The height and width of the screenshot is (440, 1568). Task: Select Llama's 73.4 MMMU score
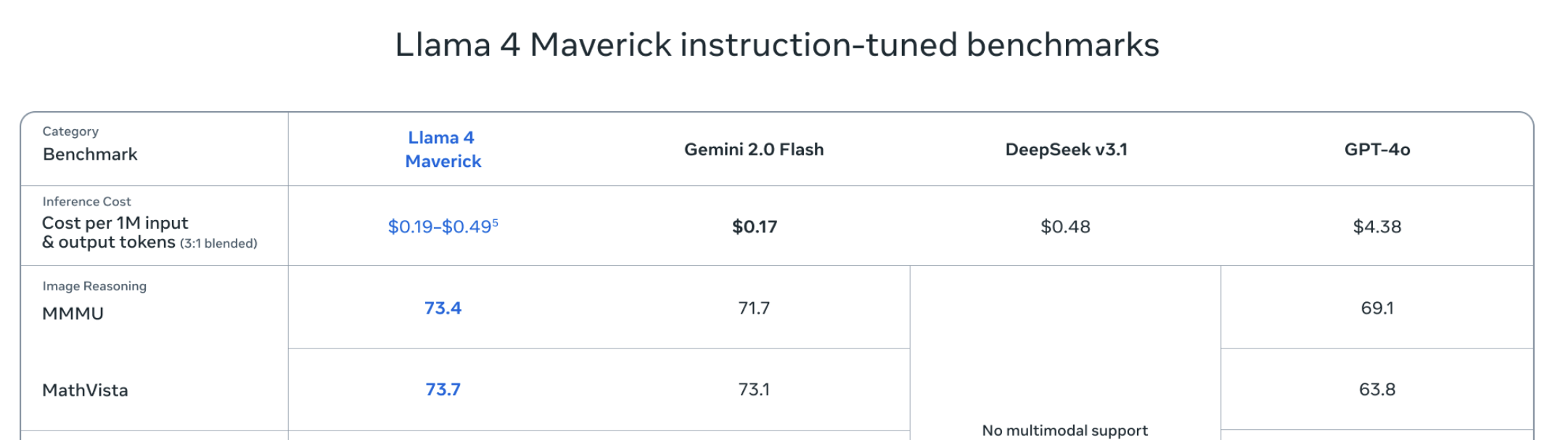click(x=443, y=309)
